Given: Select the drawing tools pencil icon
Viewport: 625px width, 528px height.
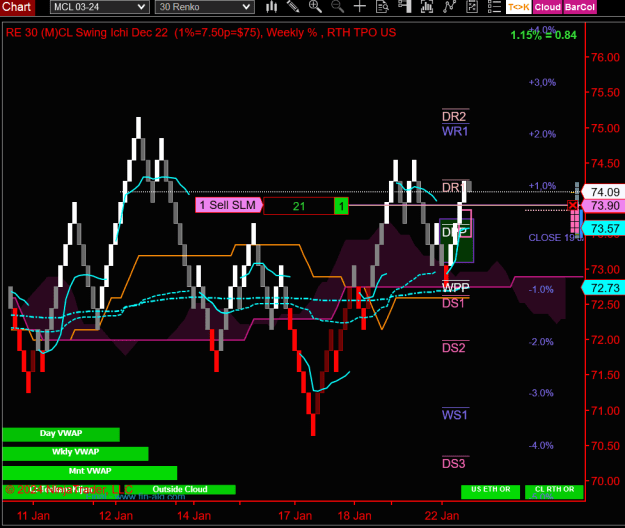Looking at the screenshot, I should tap(293, 6).
